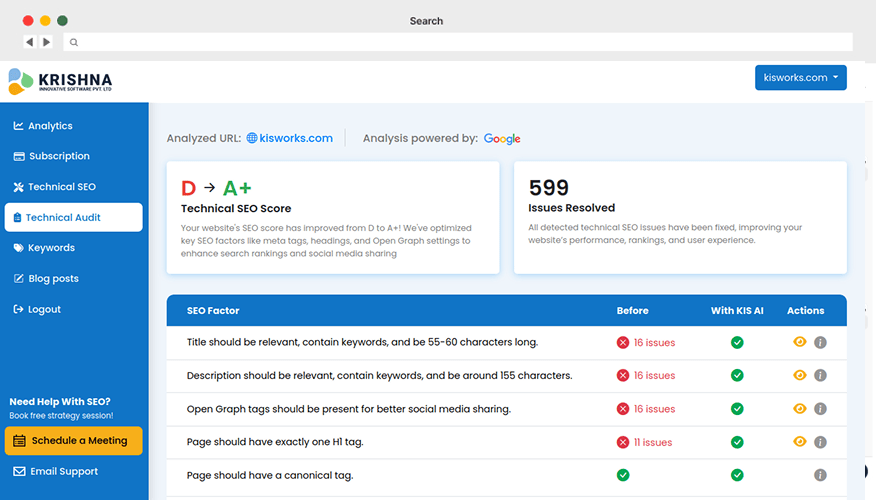Screen dimensions: 876x500
Task: Click the Logout option in the sidebar
Action: 37,309
